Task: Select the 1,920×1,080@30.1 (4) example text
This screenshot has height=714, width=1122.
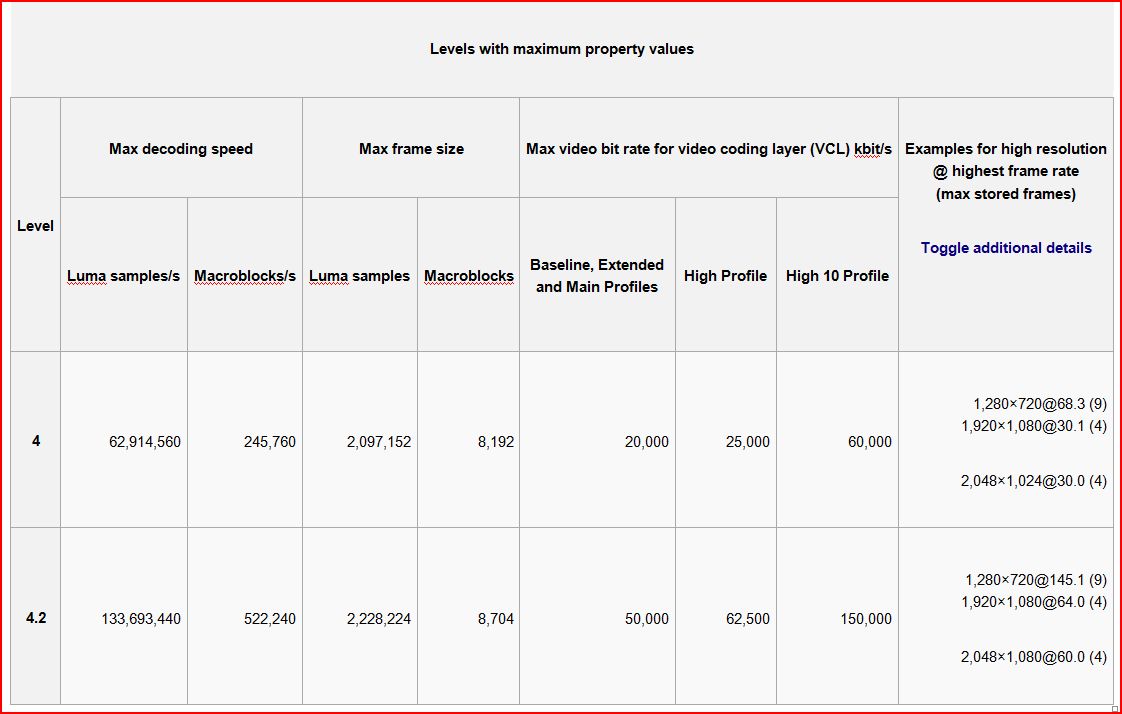Action: 1034,426
